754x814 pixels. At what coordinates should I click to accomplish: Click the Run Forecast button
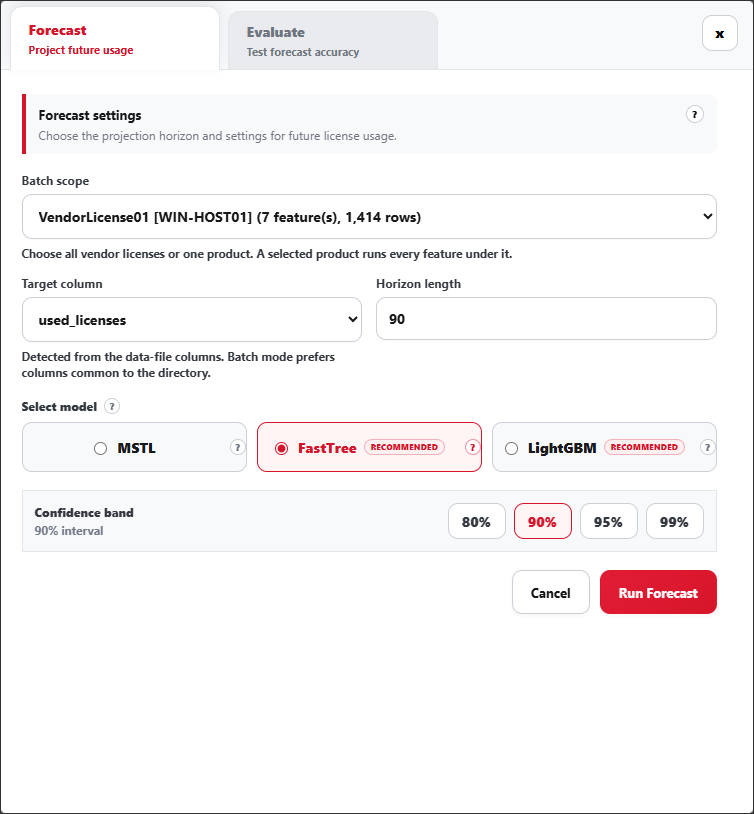(658, 592)
